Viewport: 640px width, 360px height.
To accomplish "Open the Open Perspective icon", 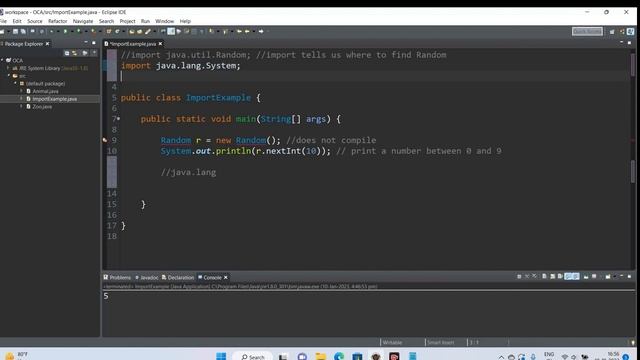I will pyautogui.click(x=612, y=31).
